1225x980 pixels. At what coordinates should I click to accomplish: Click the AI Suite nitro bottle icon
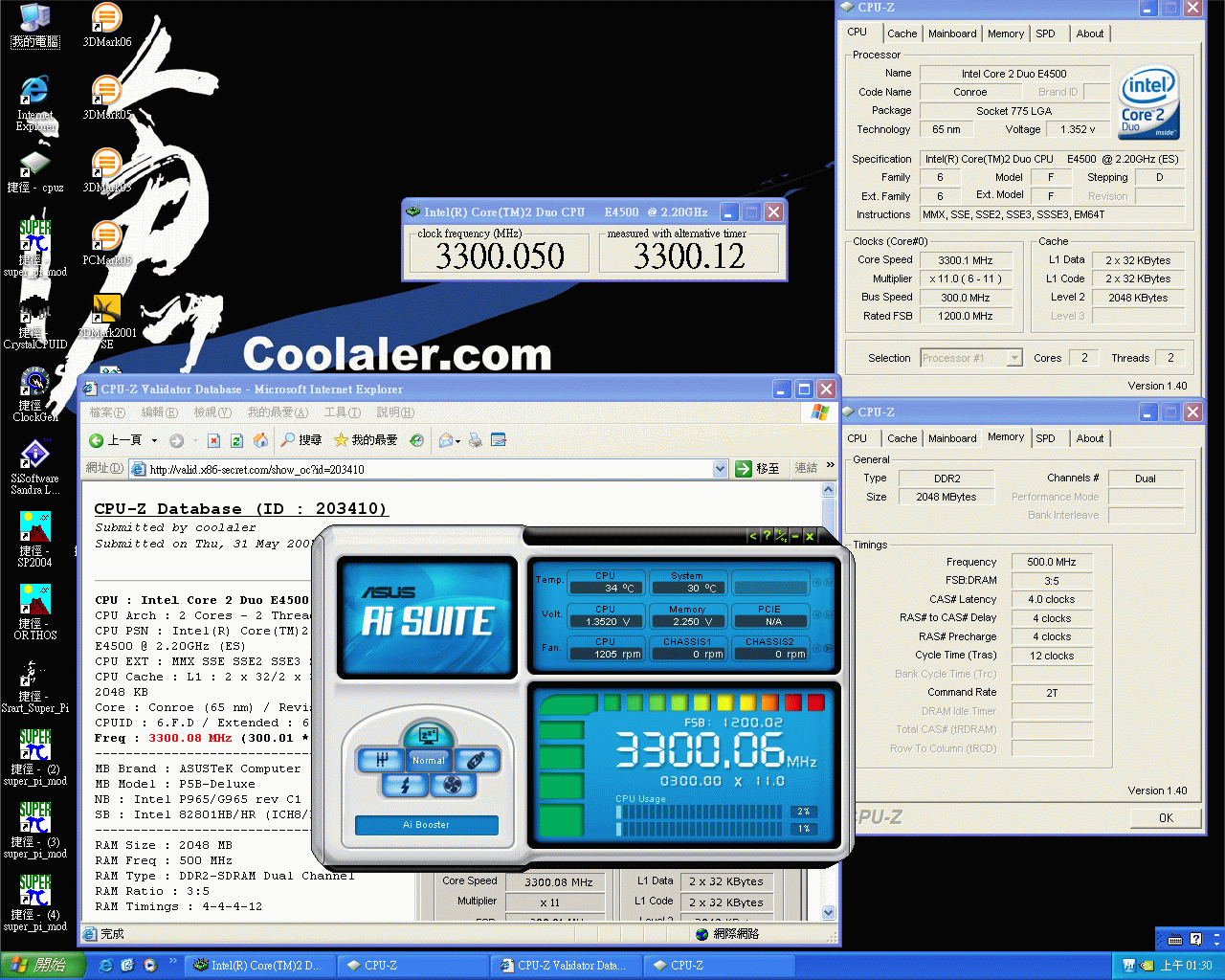pos(477,760)
